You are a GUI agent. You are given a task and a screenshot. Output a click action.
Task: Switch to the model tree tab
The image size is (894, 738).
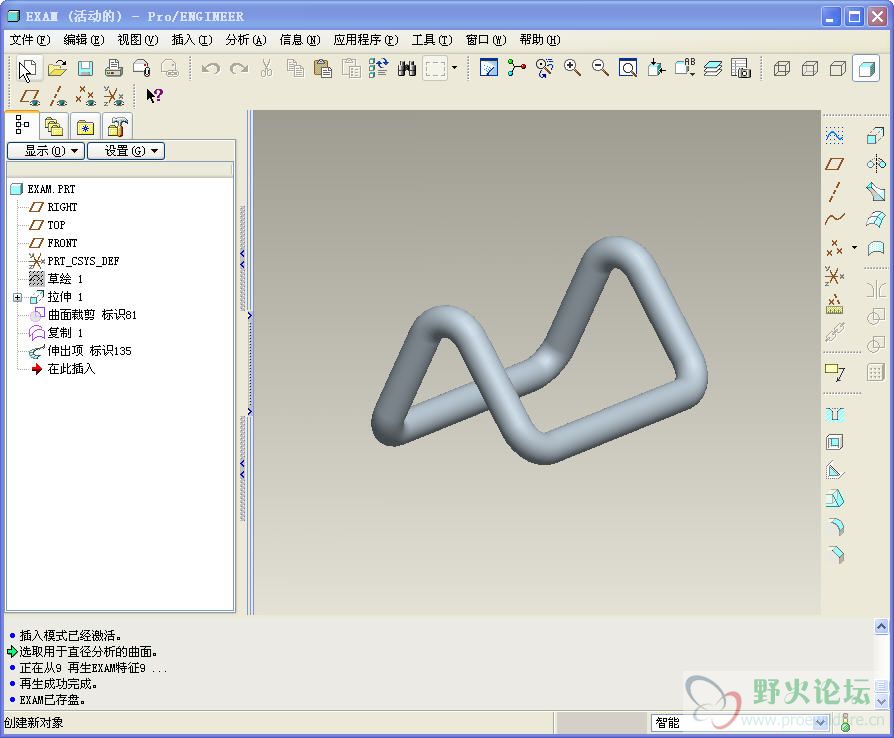(x=22, y=124)
